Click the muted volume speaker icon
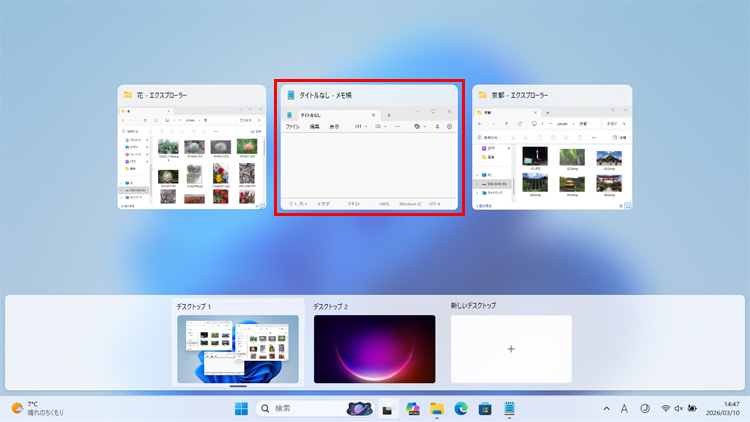Screen dimensions: 750x422 click(679, 408)
